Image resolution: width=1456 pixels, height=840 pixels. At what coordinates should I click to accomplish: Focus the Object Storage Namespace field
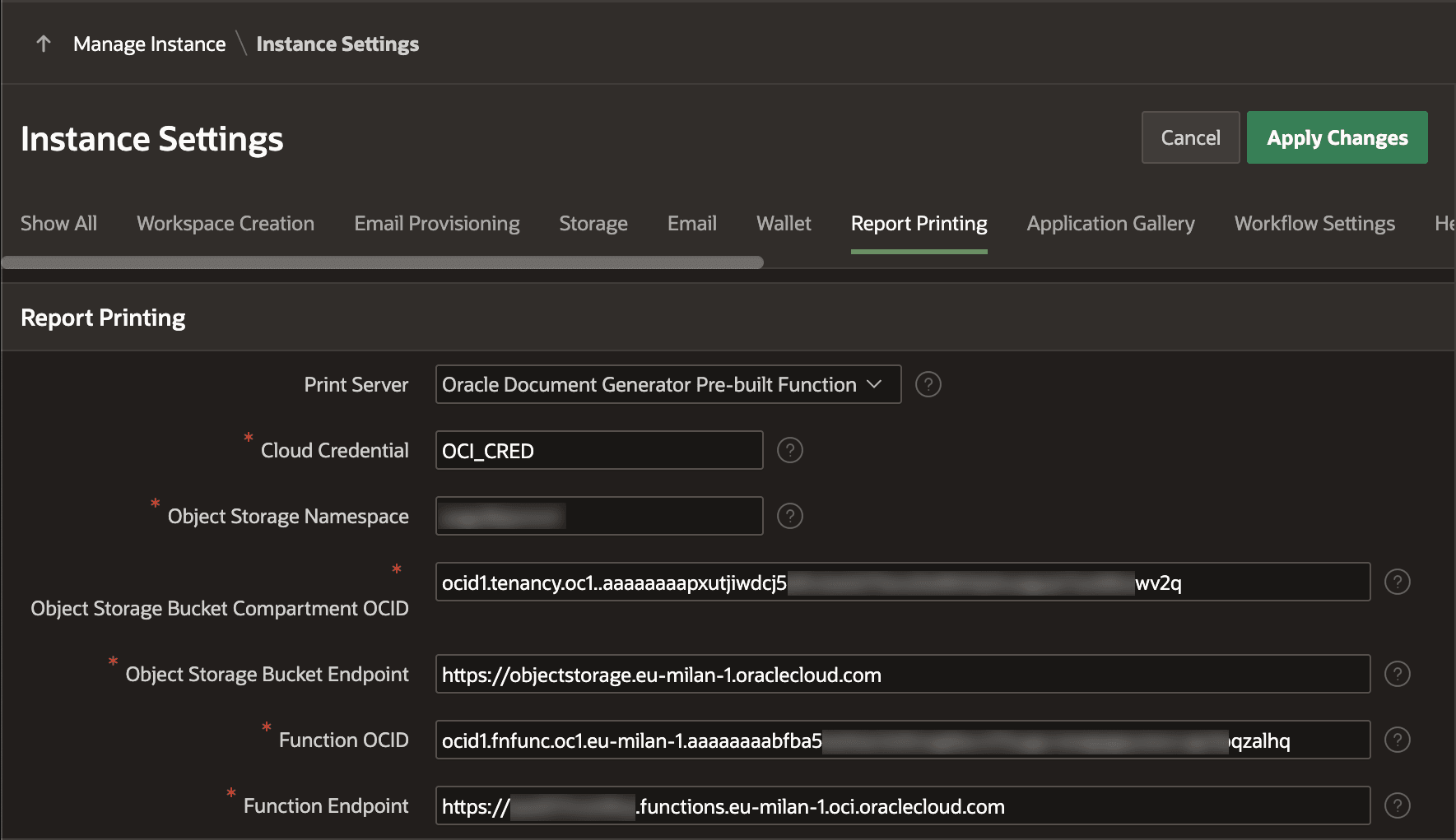coord(599,516)
